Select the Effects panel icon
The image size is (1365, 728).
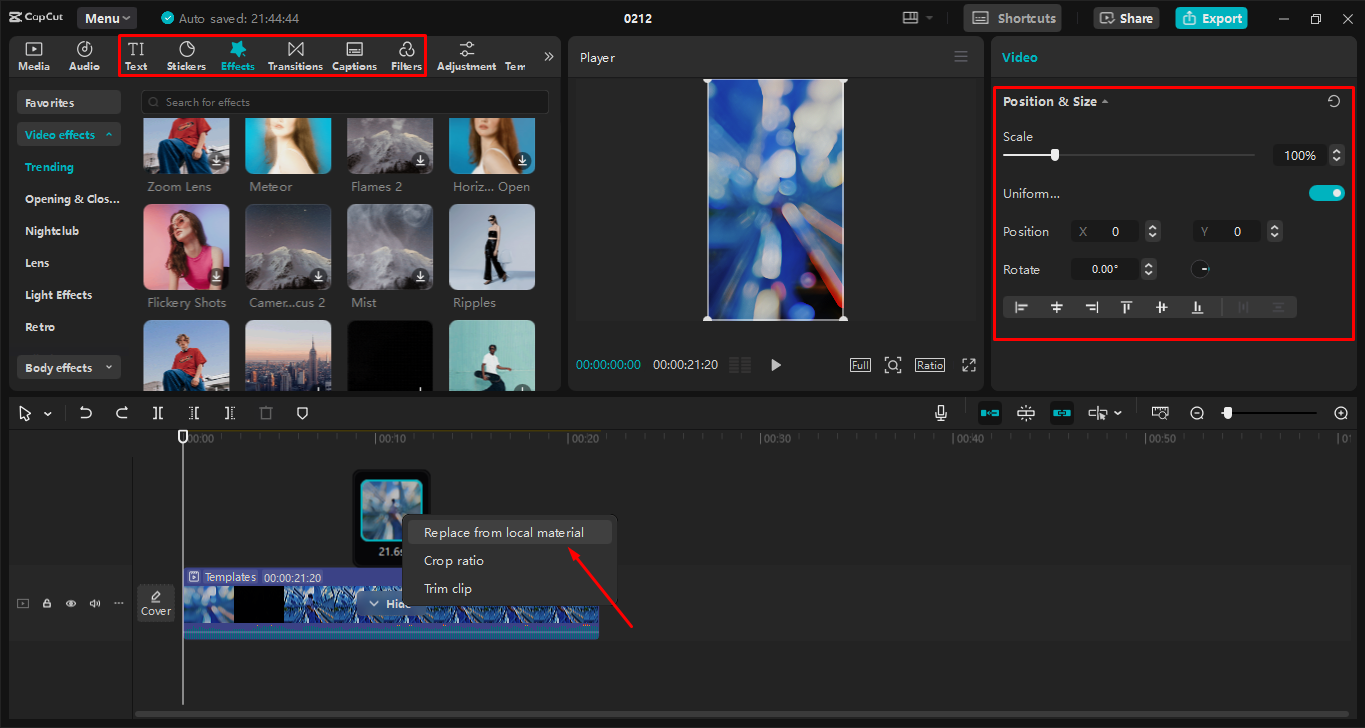pos(237,55)
